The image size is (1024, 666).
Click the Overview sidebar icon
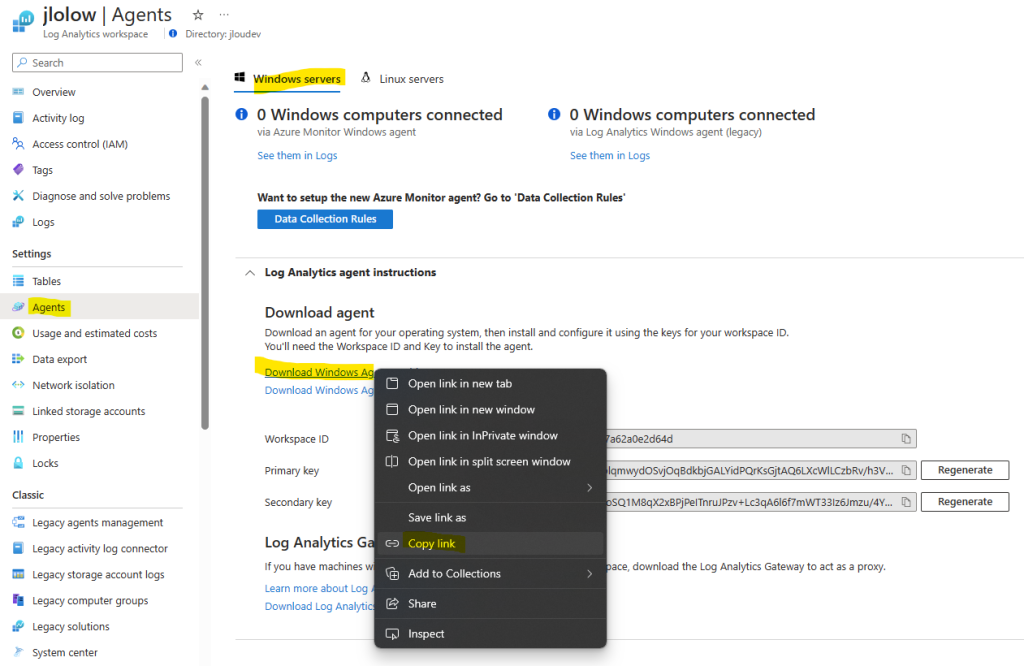pos(18,92)
